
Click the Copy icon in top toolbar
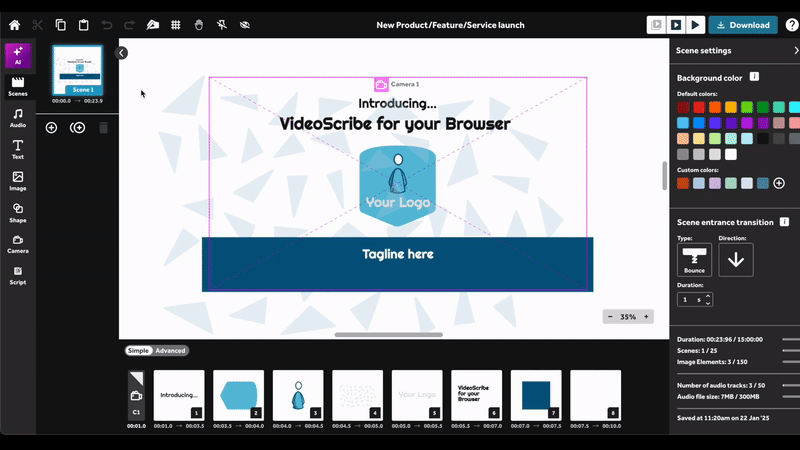60,25
